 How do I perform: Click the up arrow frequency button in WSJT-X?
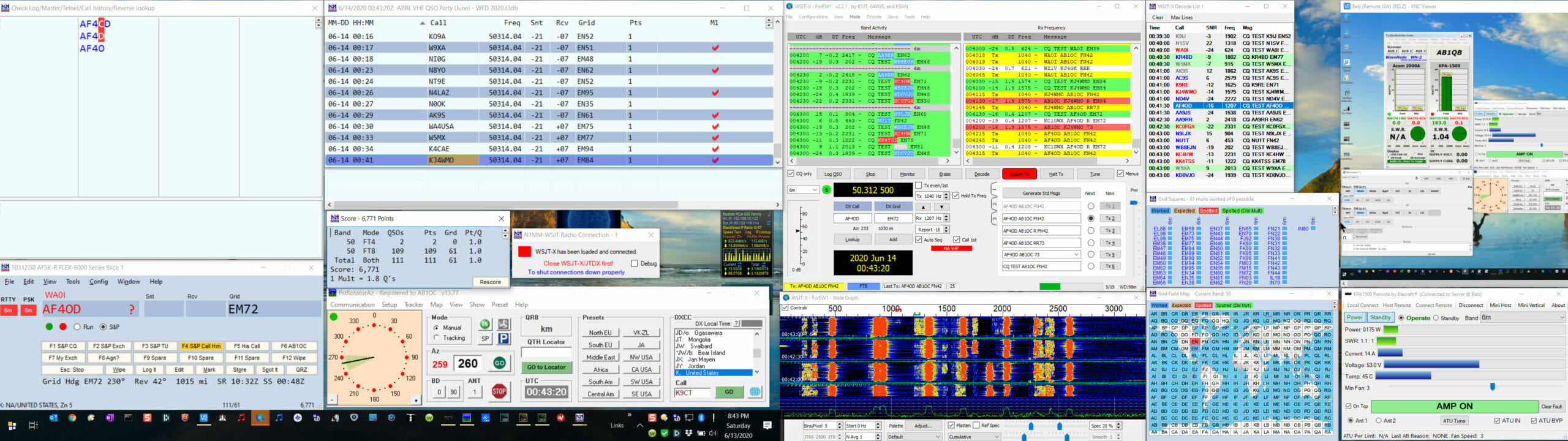click(924, 206)
